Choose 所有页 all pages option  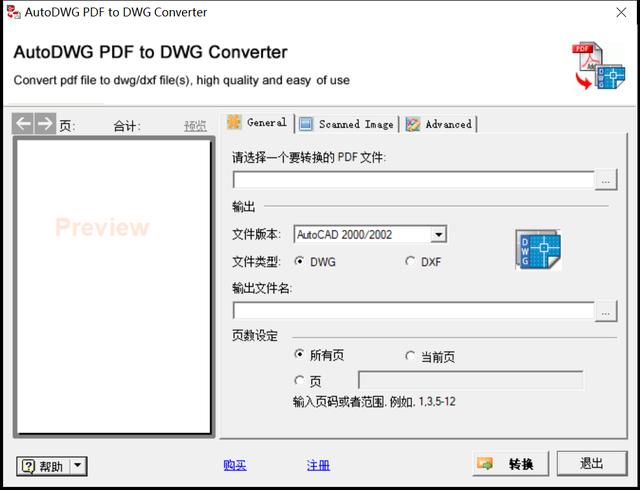(x=299, y=354)
